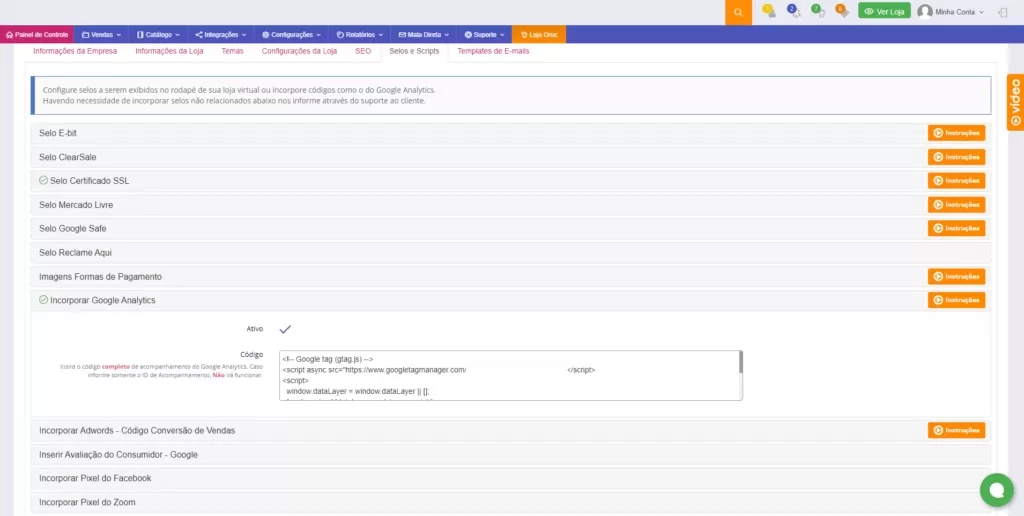This screenshot has width=1024, height=516.
Task: Open the Mala Direta dropdown menu
Action: (424, 35)
